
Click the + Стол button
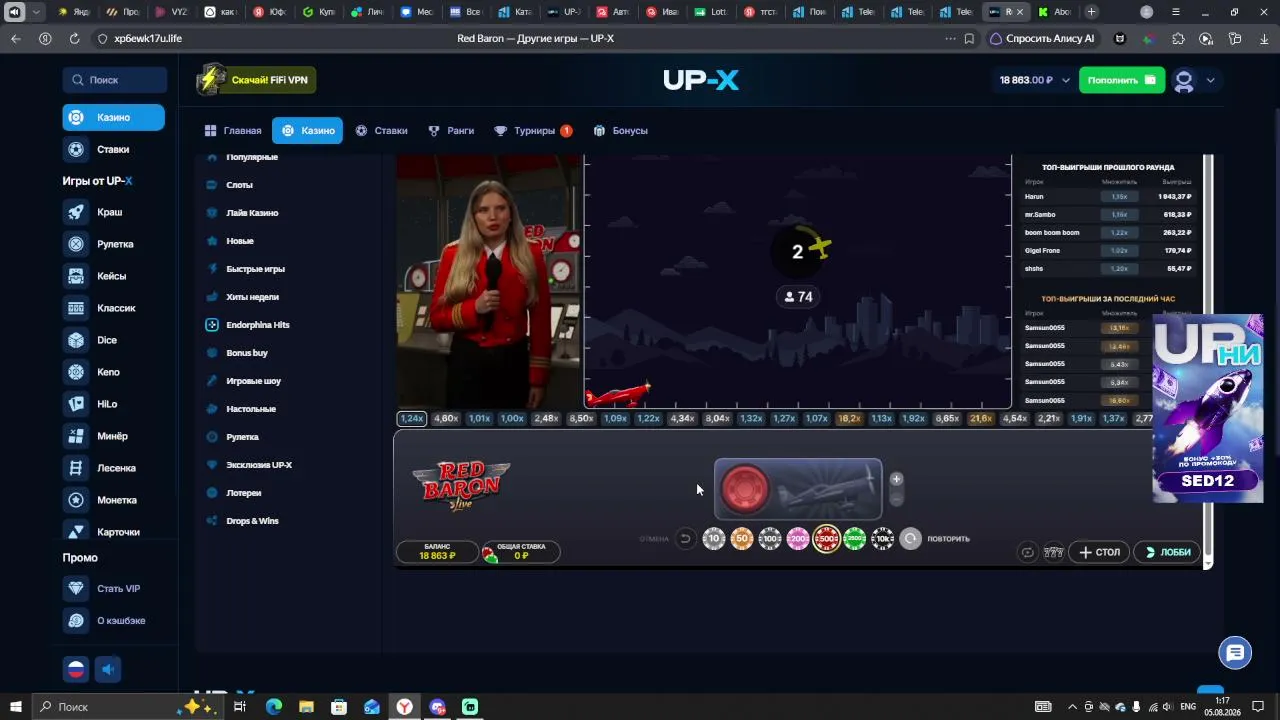(1100, 552)
